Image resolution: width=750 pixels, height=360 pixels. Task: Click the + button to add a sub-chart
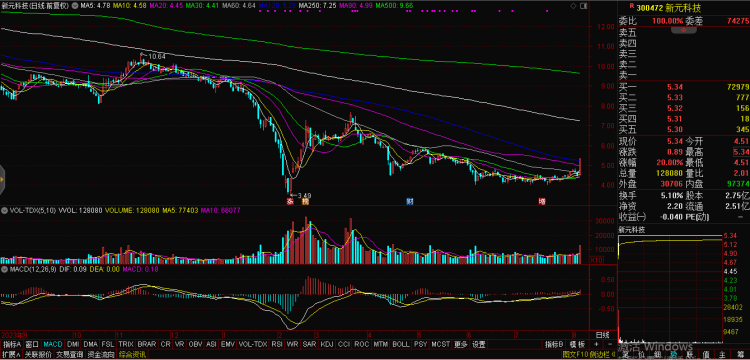596,344
